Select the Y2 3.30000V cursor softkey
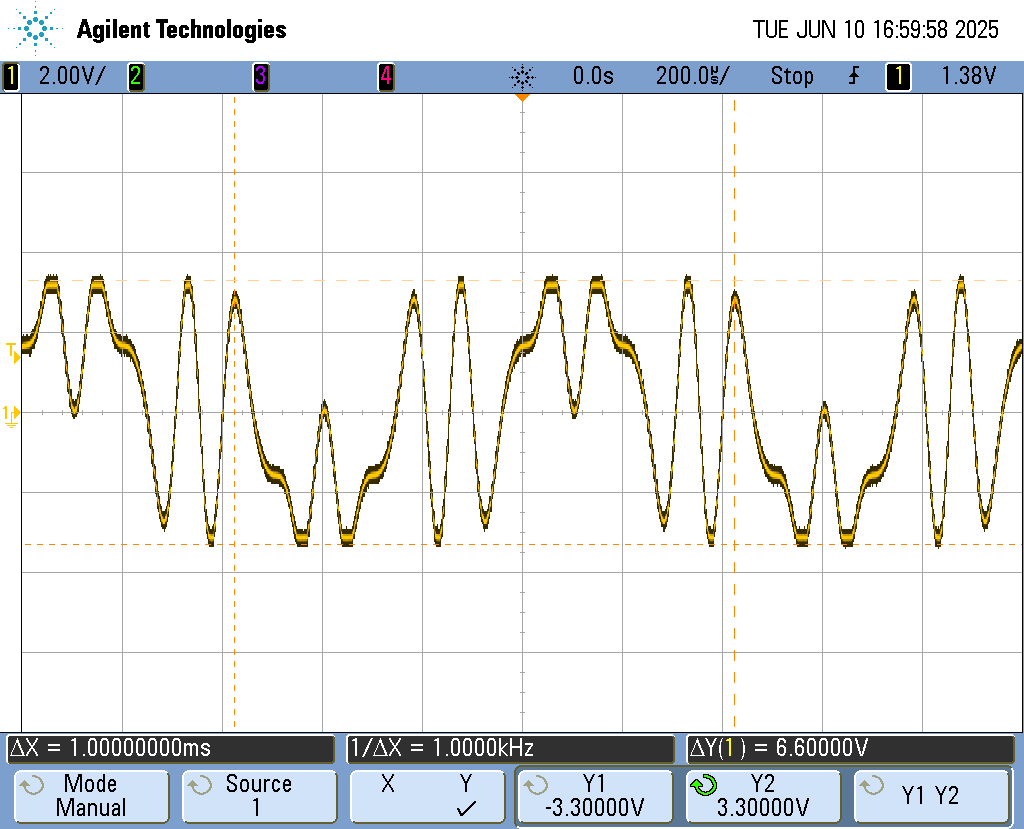1024x829 pixels. [763, 796]
